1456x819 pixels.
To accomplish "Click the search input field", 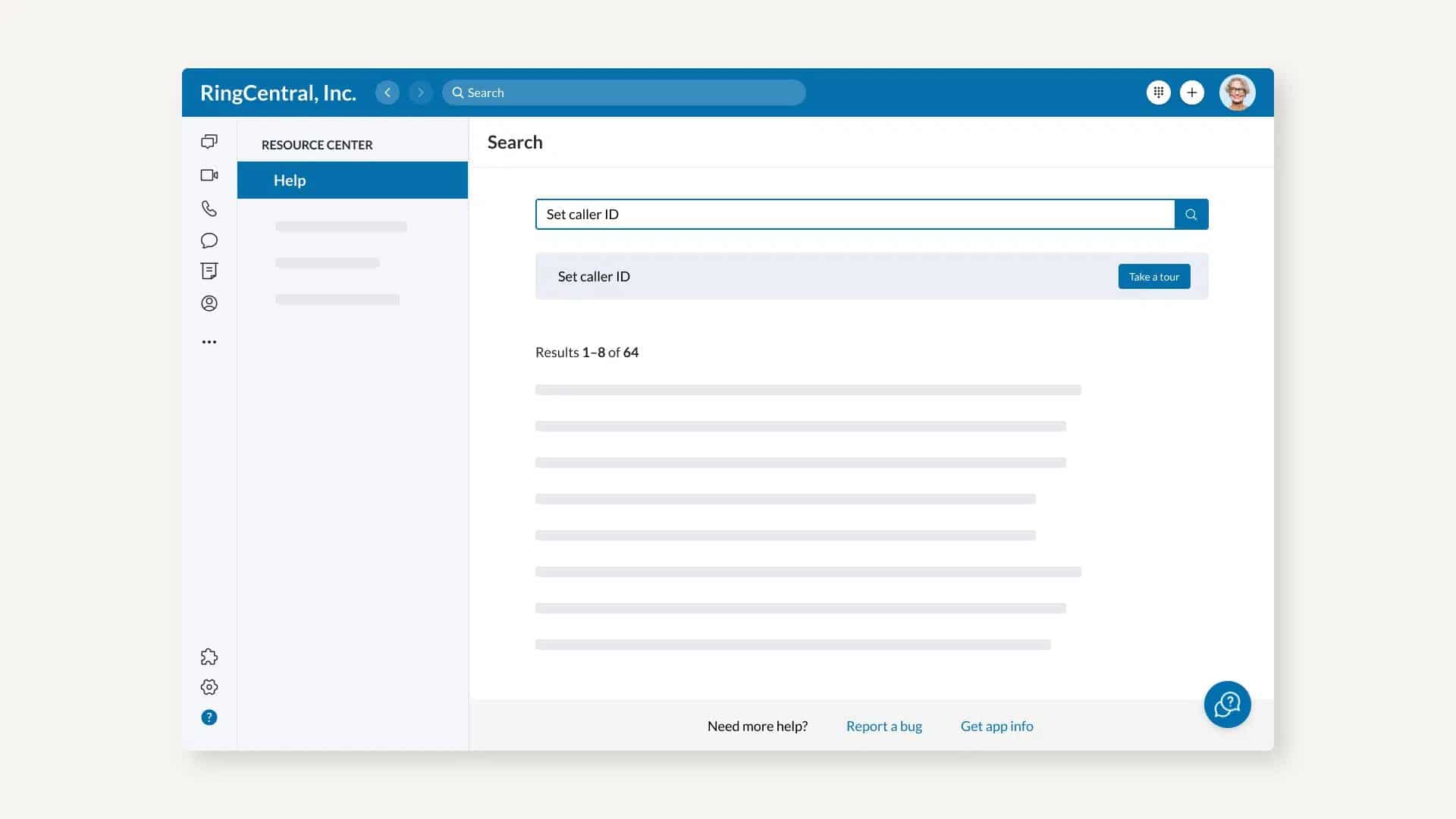I will point(855,214).
